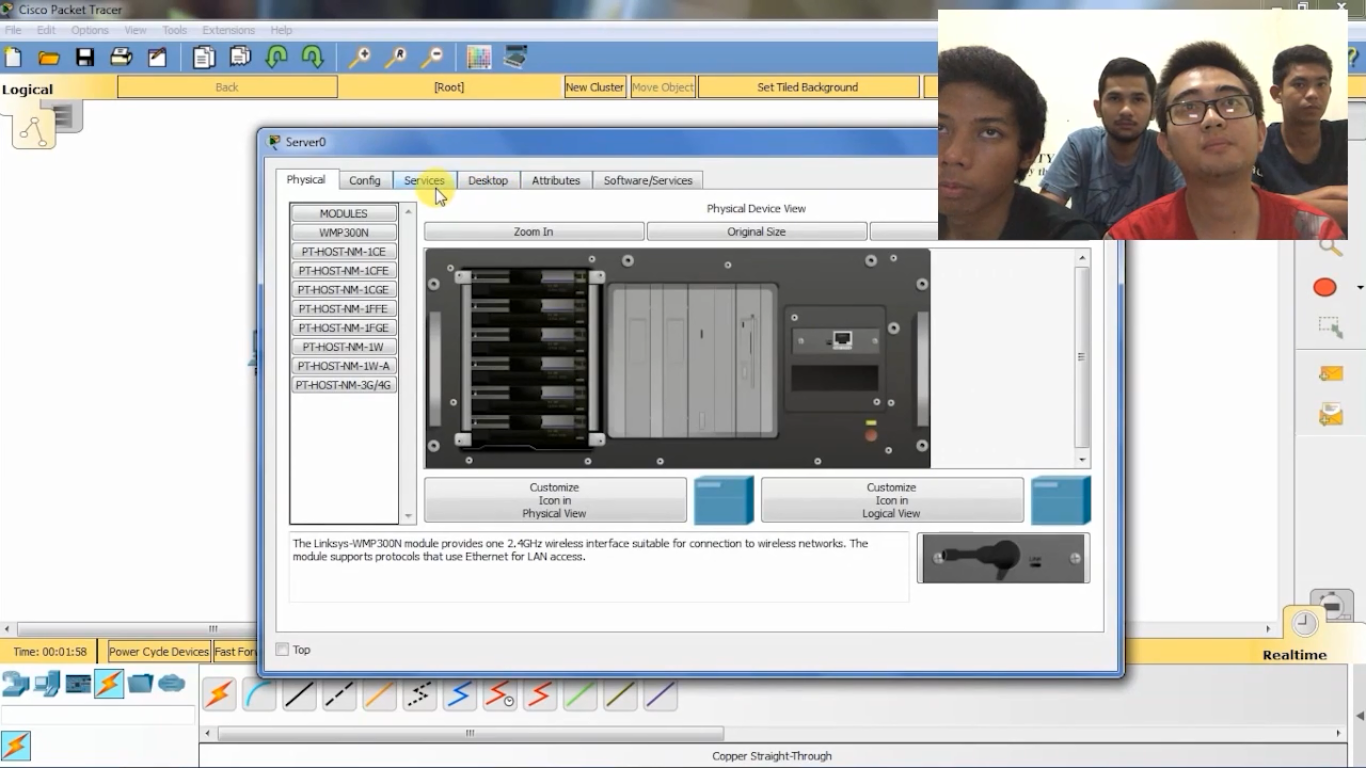The width and height of the screenshot is (1366, 768).
Task: Choose the Octal light-green cable
Action: [x=579, y=694]
